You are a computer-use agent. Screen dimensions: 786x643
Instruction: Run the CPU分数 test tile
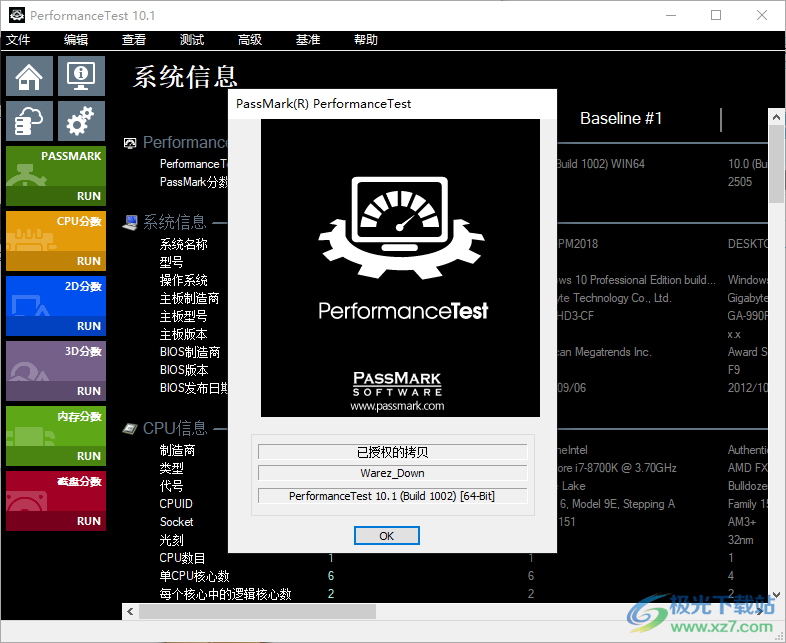click(x=56, y=241)
